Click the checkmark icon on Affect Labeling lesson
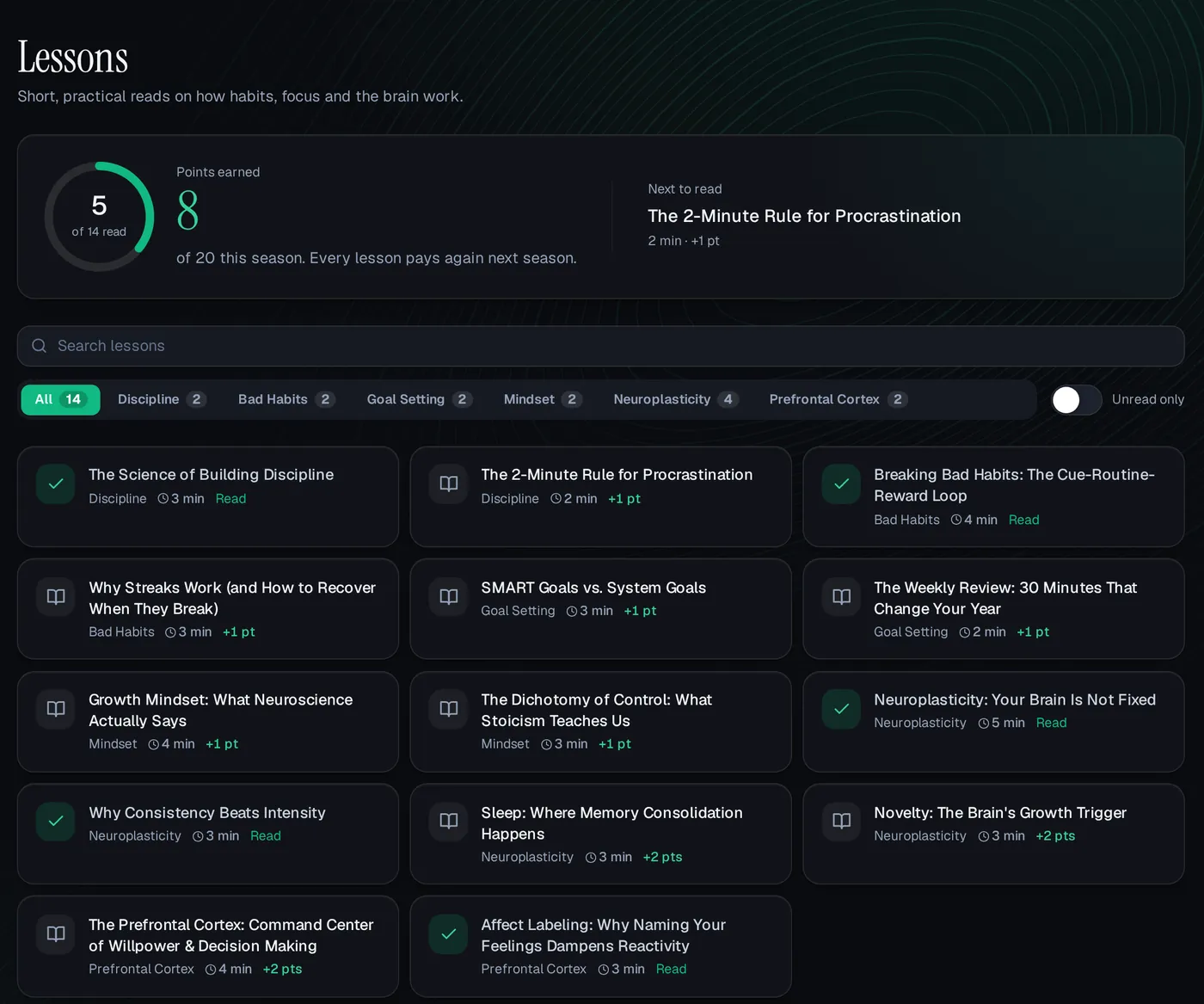This screenshot has width=1204, height=1004. pyautogui.click(x=449, y=934)
